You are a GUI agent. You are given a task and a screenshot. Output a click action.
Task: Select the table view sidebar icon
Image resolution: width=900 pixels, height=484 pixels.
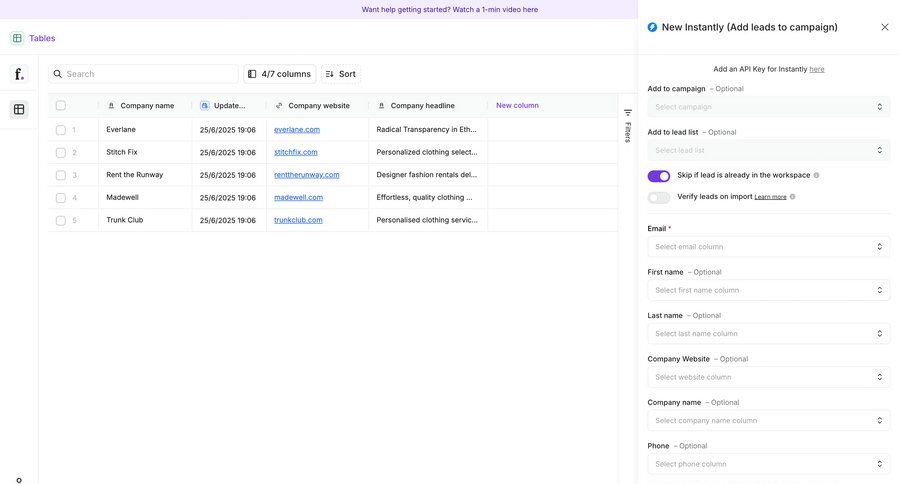[19, 109]
